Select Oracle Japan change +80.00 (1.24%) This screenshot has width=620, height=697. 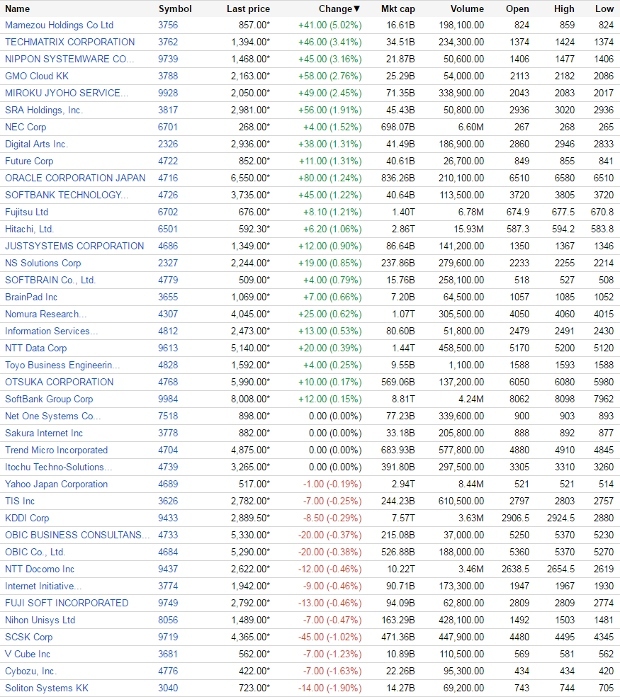[330, 178]
